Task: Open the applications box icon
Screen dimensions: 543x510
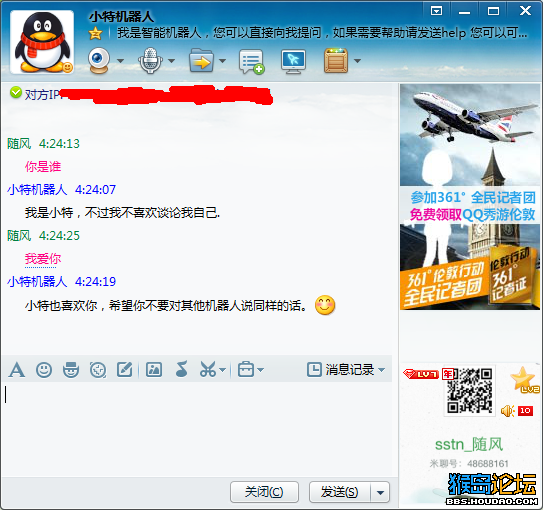Action: coord(336,61)
